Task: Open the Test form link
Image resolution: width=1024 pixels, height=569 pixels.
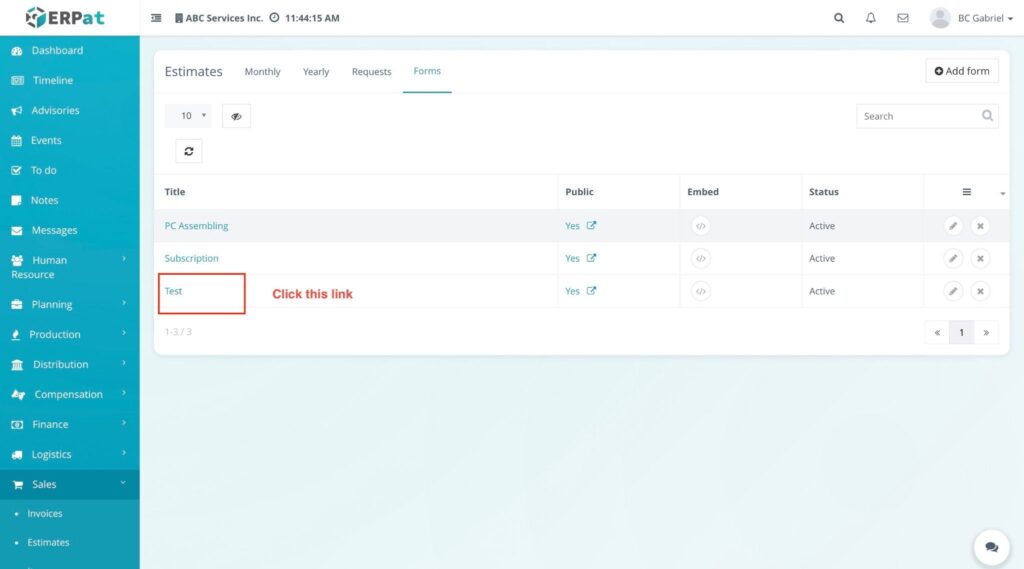Action: [x=174, y=291]
